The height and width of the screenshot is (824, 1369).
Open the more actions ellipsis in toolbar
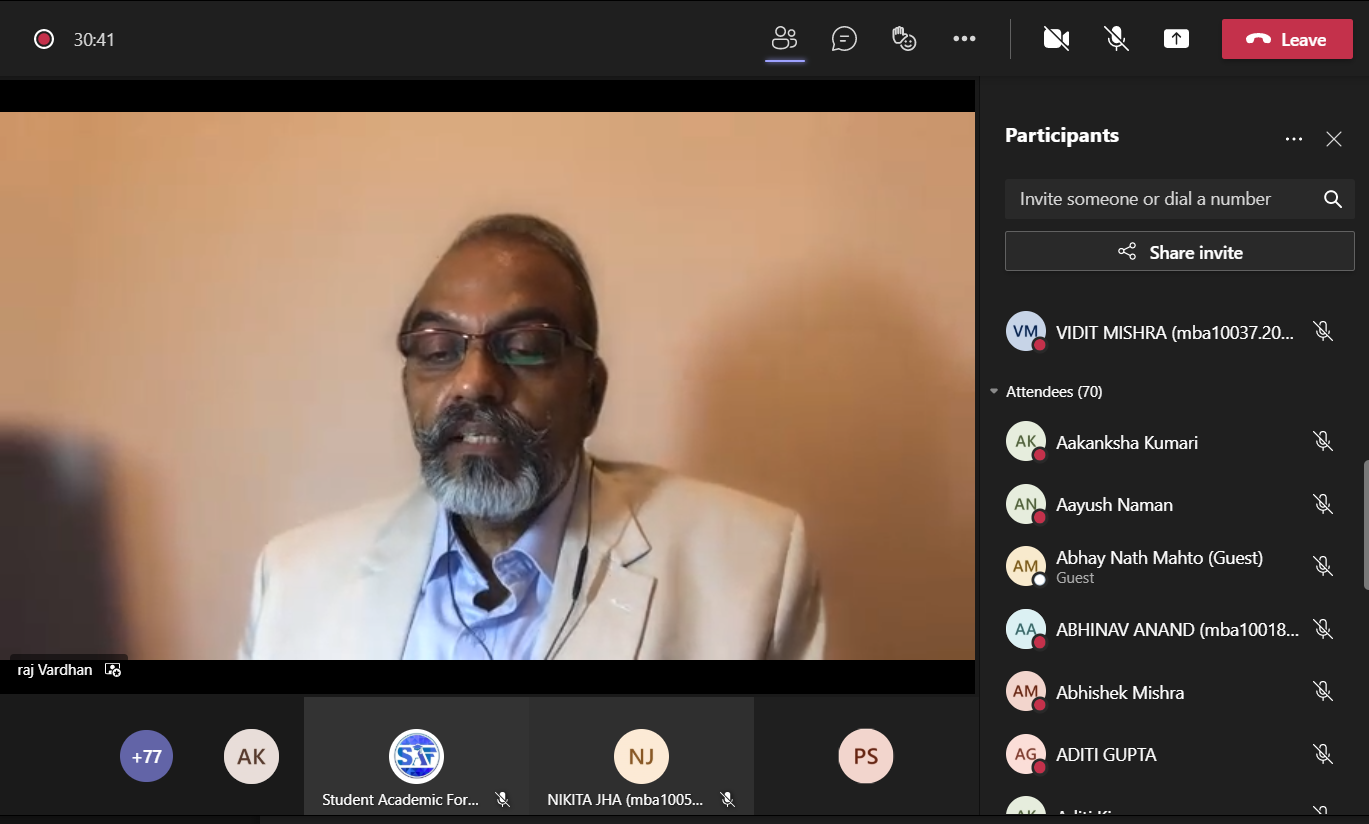coord(964,39)
